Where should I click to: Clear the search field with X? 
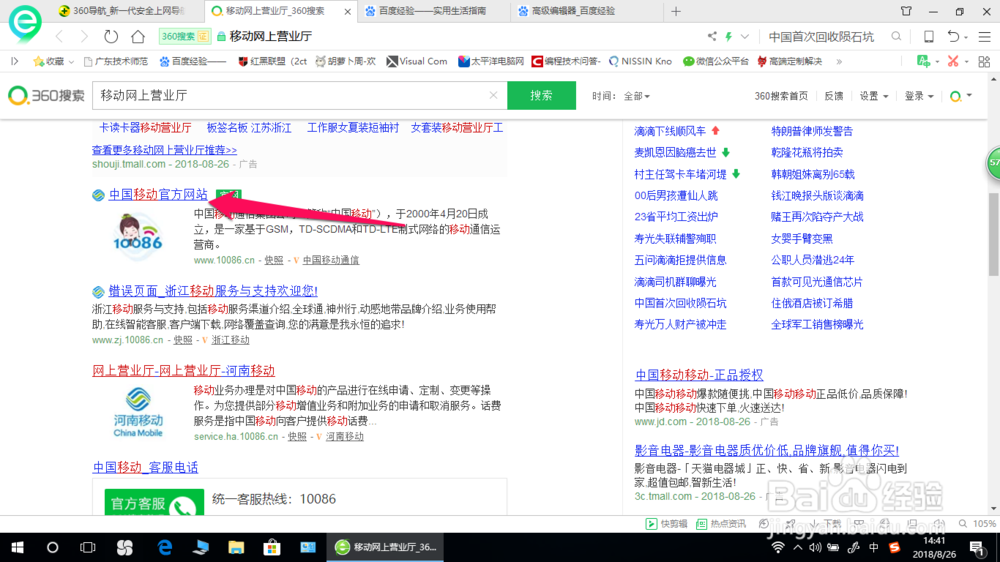click(x=493, y=95)
